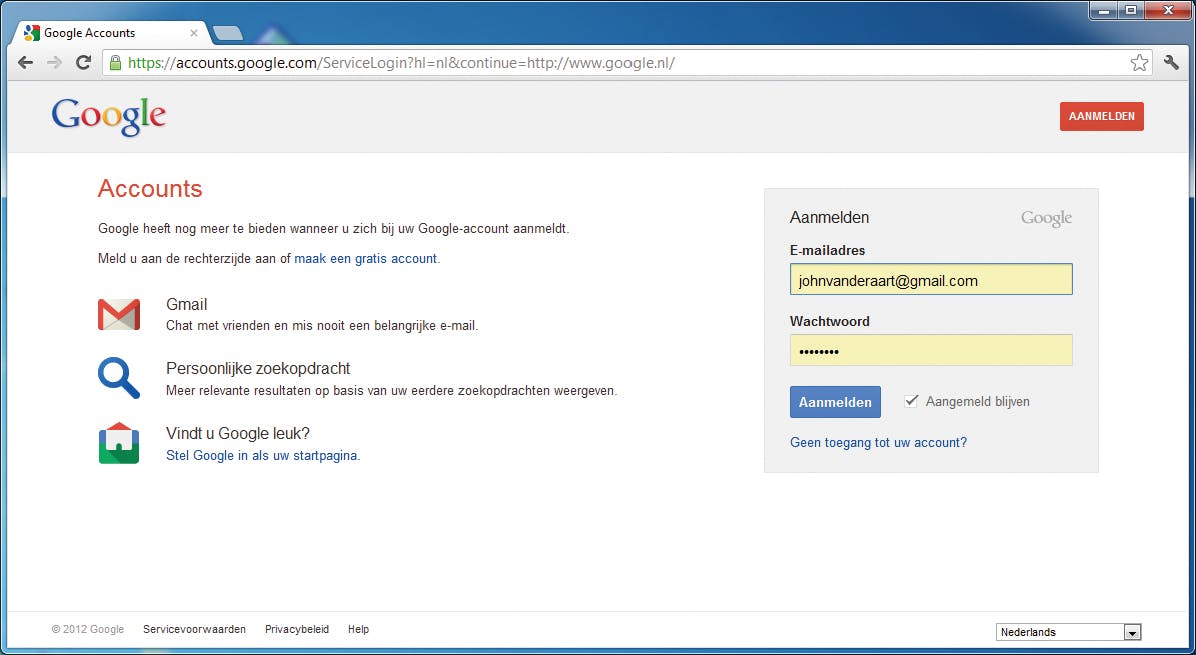This screenshot has width=1196, height=655.
Task: Click the Accounts page heading
Action: [150, 188]
